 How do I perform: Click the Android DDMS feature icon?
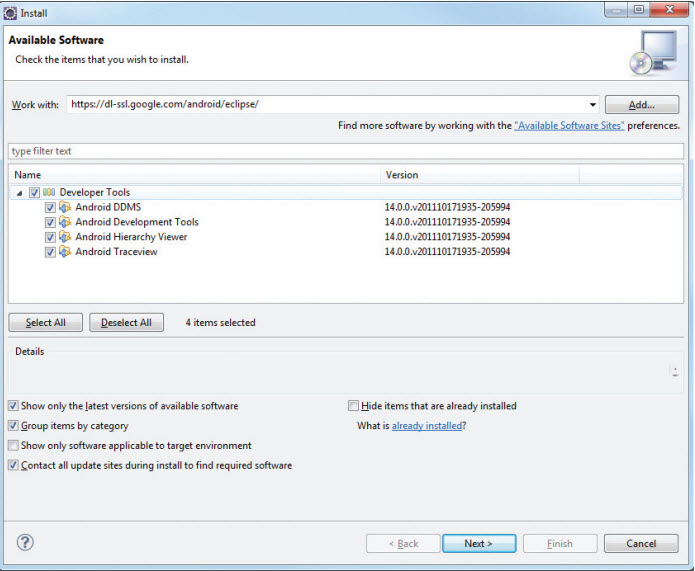65,207
